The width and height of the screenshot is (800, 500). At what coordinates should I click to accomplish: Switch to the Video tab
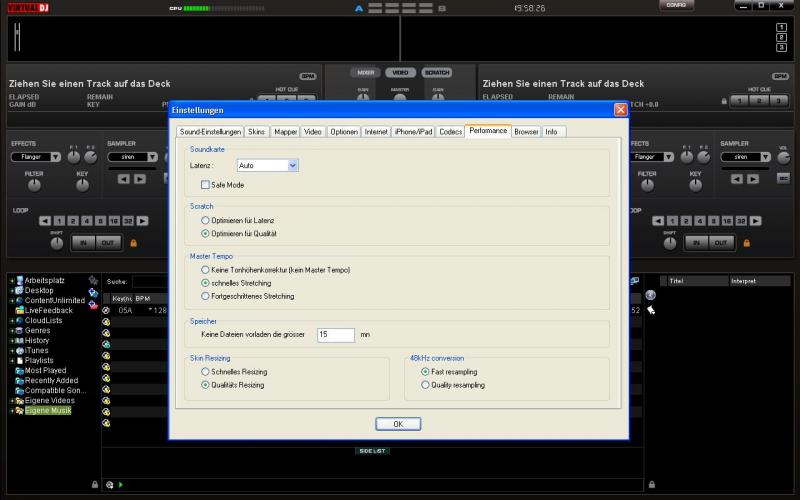(x=313, y=132)
